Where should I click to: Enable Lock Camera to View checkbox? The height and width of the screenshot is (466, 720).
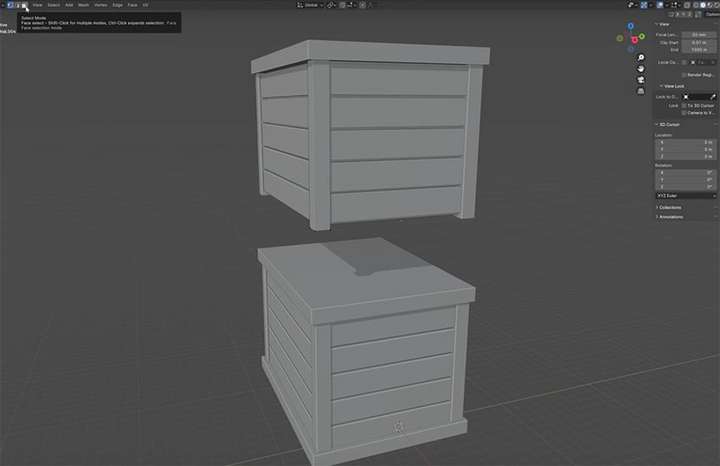pyautogui.click(x=684, y=112)
